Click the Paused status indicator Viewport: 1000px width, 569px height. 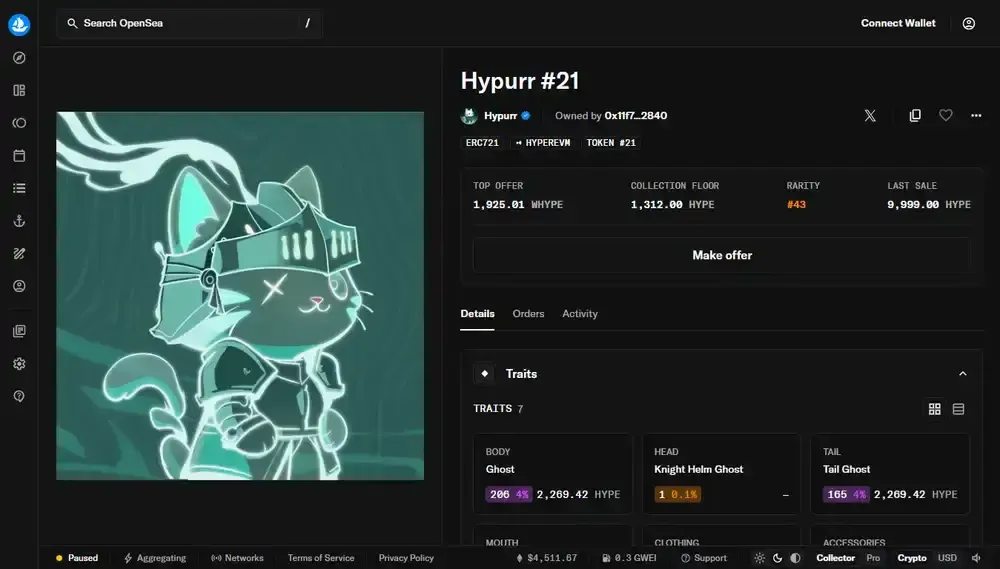[77, 558]
